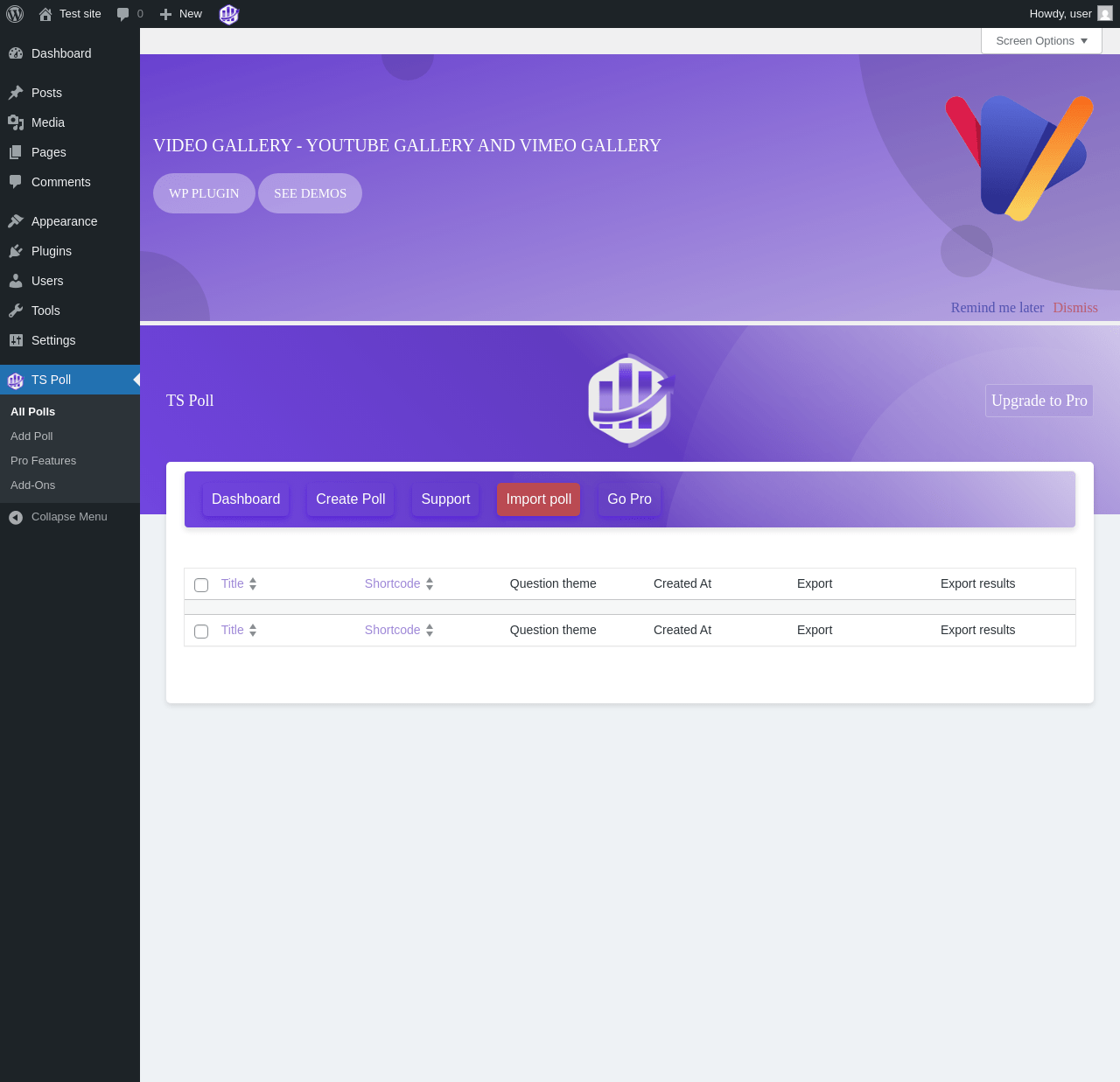Expand the Screen Options dropdown

tap(1041, 41)
